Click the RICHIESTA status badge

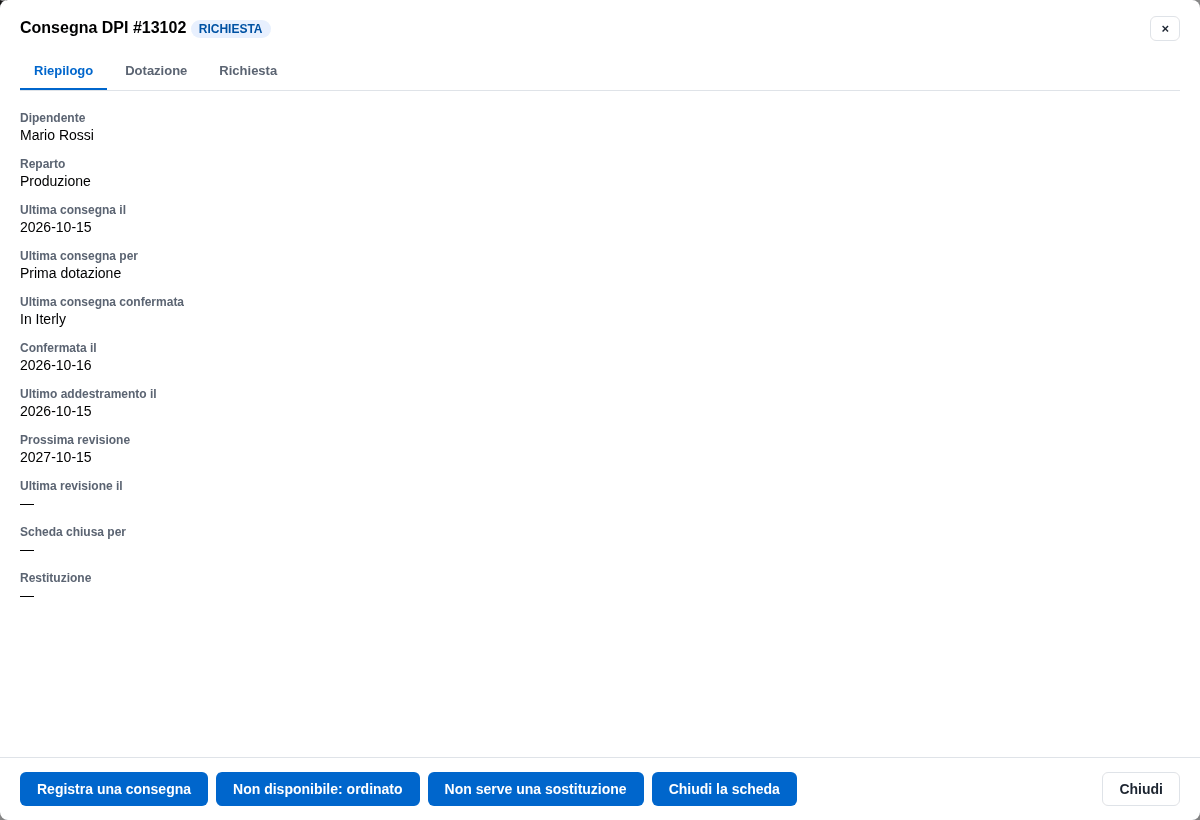click(x=231, y=29)
